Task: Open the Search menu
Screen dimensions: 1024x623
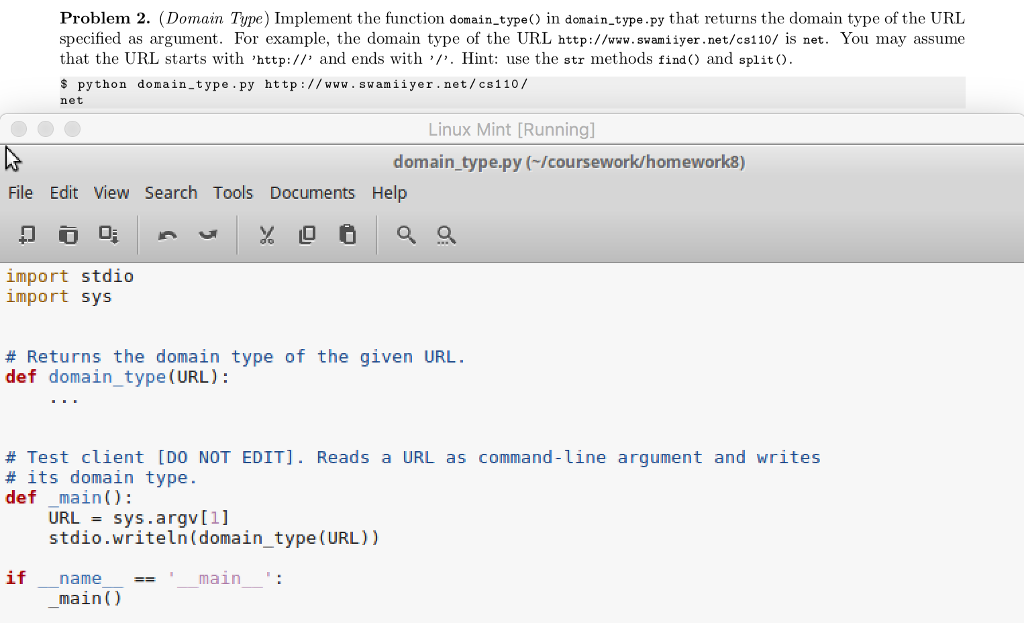Action: pos(171,193)
